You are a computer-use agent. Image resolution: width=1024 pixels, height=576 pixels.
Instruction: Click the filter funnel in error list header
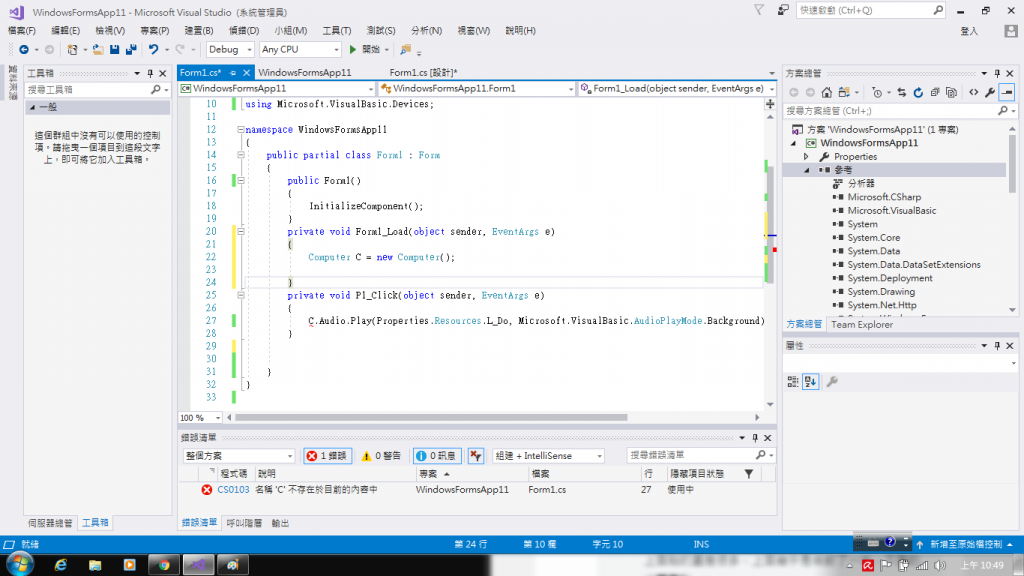click(x=749, y=474)
